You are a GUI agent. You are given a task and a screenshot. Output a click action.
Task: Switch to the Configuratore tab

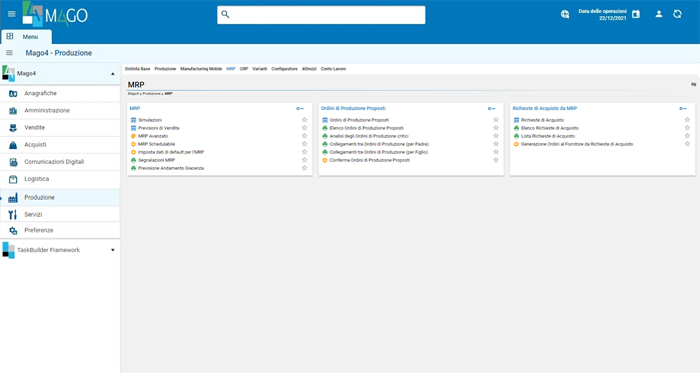point(284,69)
